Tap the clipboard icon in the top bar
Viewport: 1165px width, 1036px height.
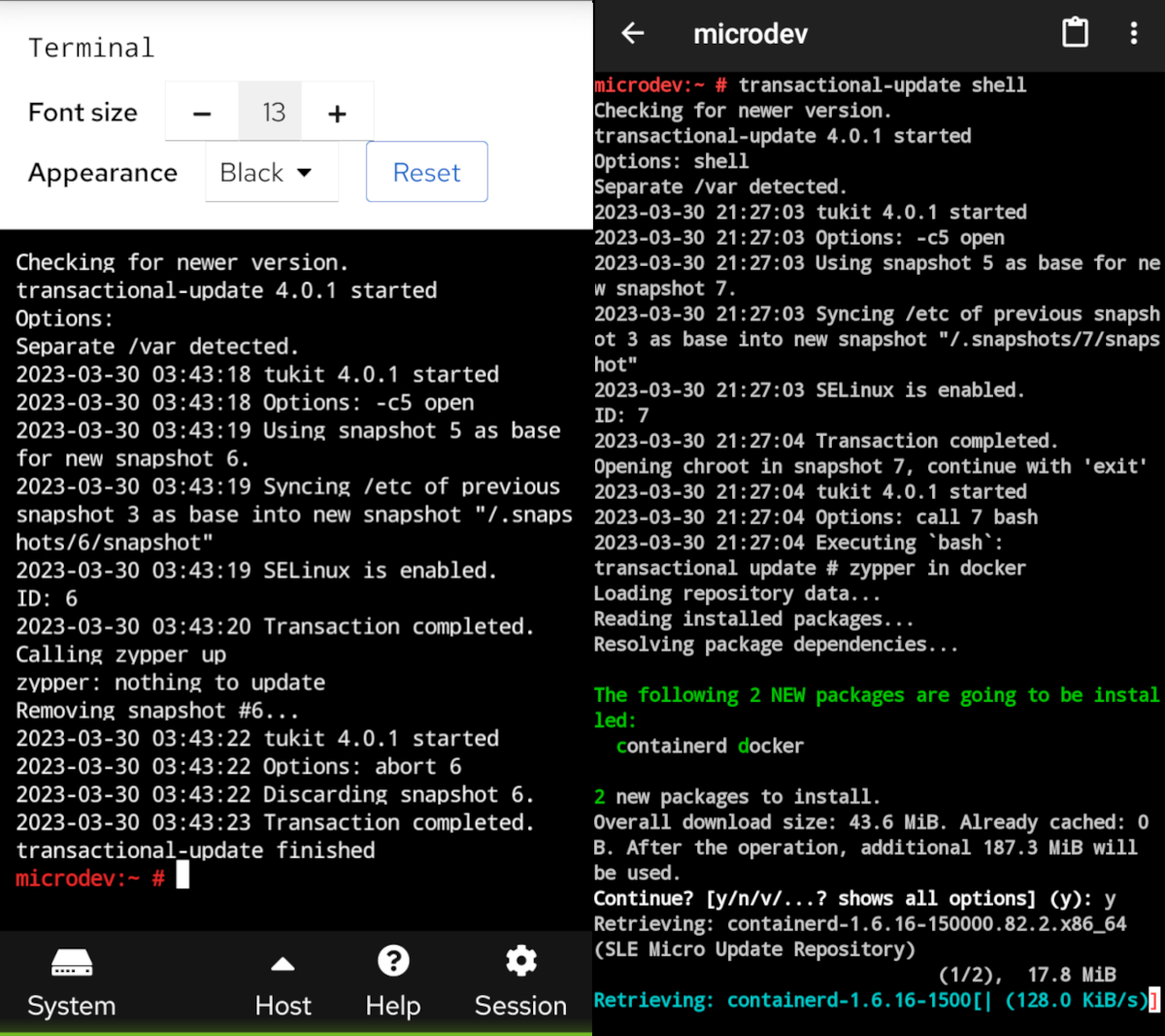1075,33
